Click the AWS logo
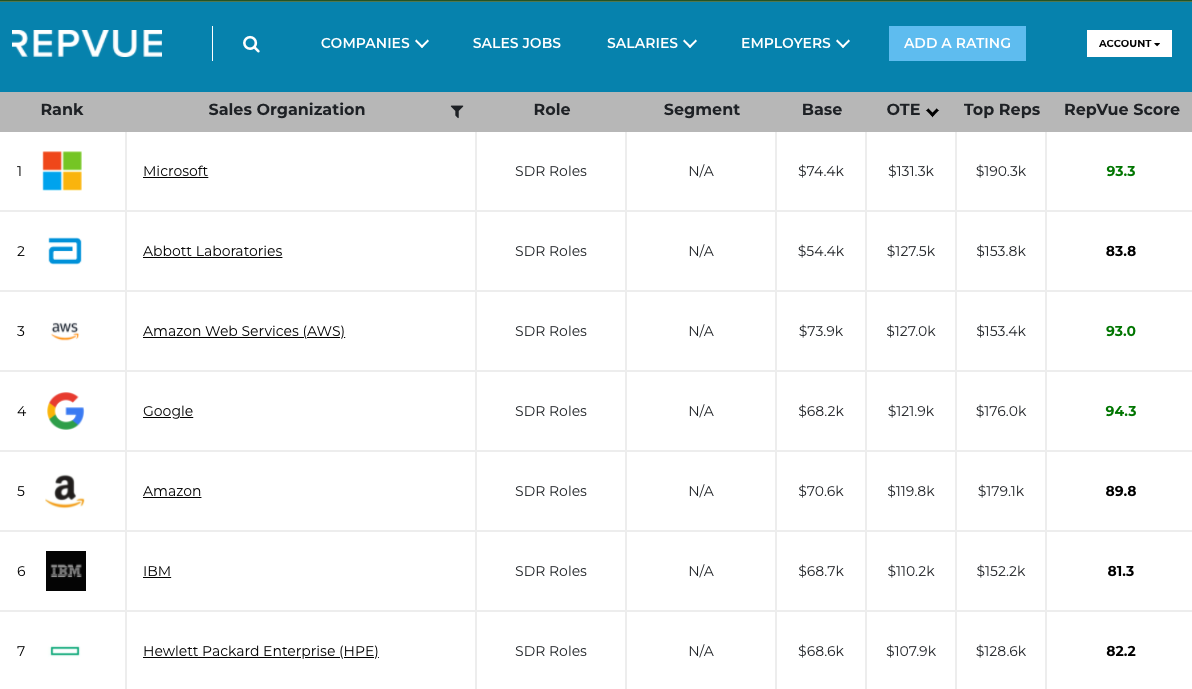This screenshot has height=689, width=1192. coord(65,331)
